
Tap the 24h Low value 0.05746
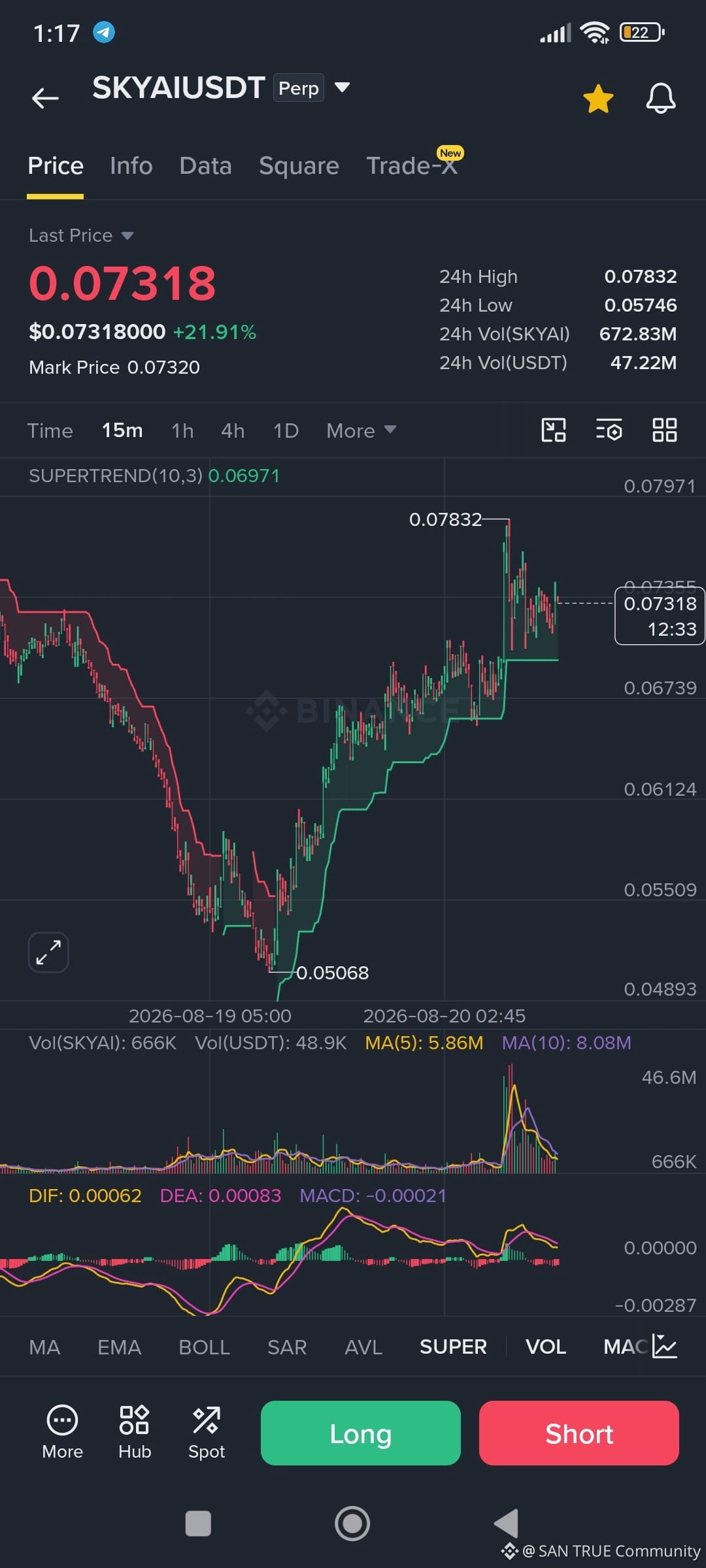pos(641,305)
